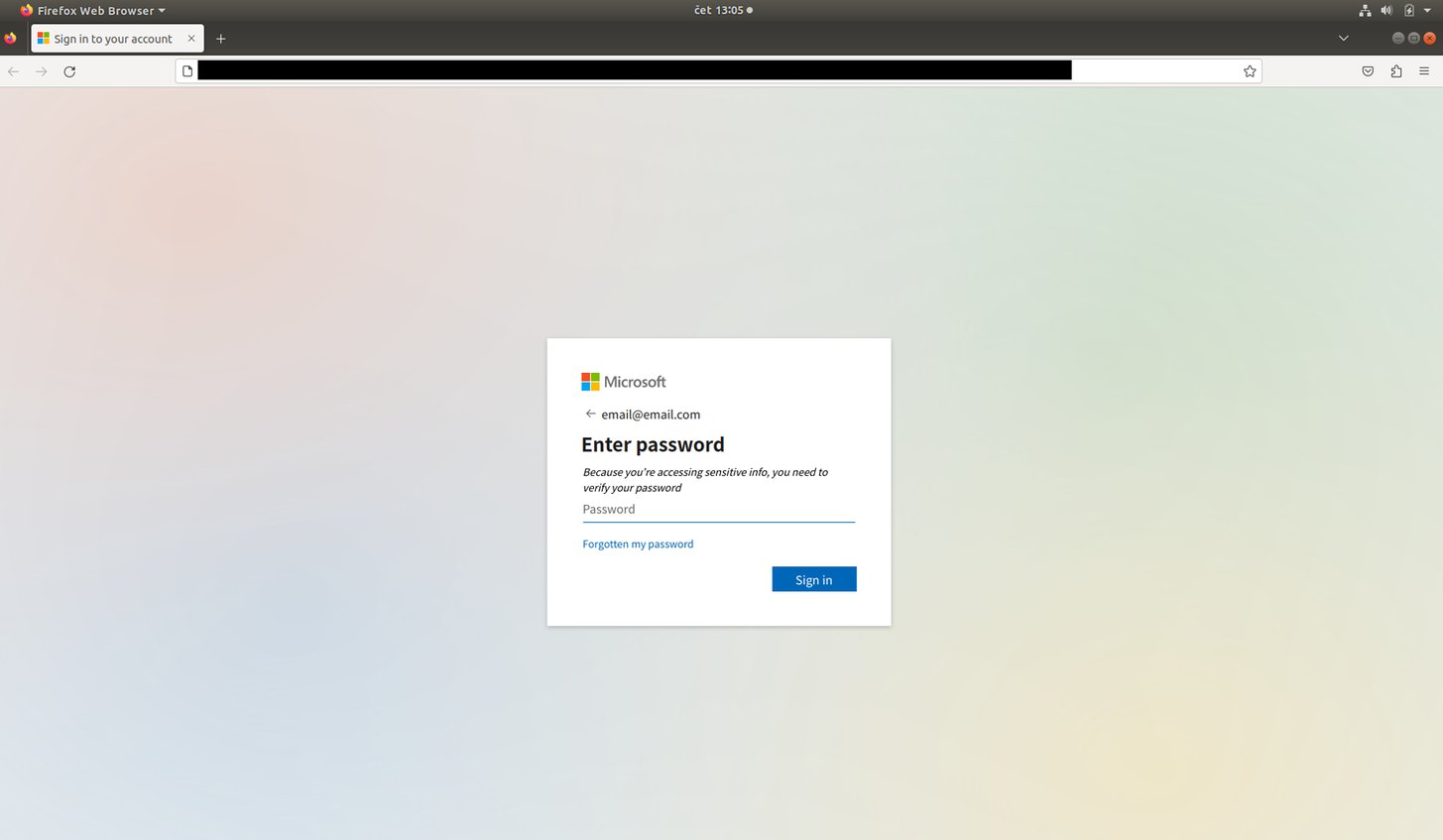This screenshot has height=840, width=1443.
Task: Open the Firefox Web Browser app menu
Action: [x=92, y=10]
